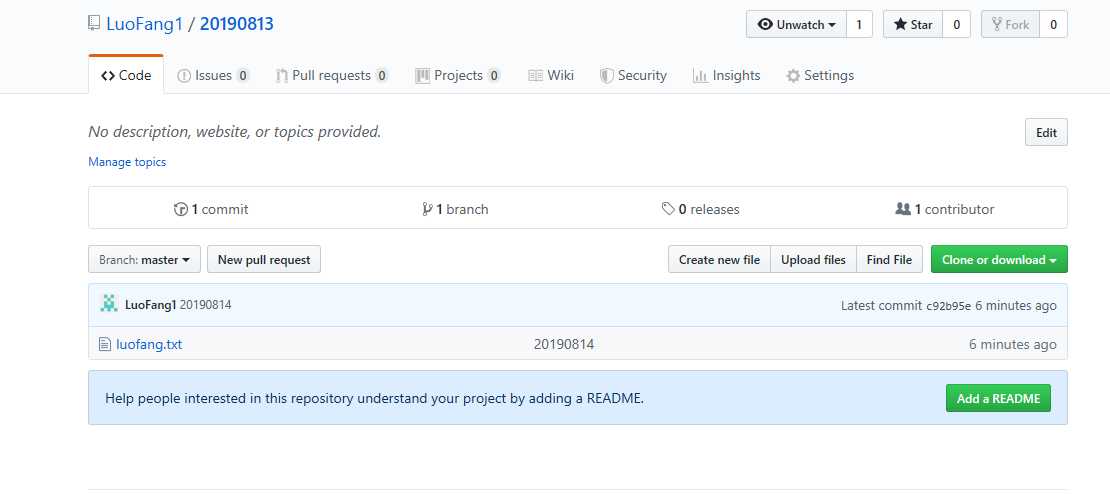Click the New pull request button
Viewport: 1110px width, 494px height.
264,260
